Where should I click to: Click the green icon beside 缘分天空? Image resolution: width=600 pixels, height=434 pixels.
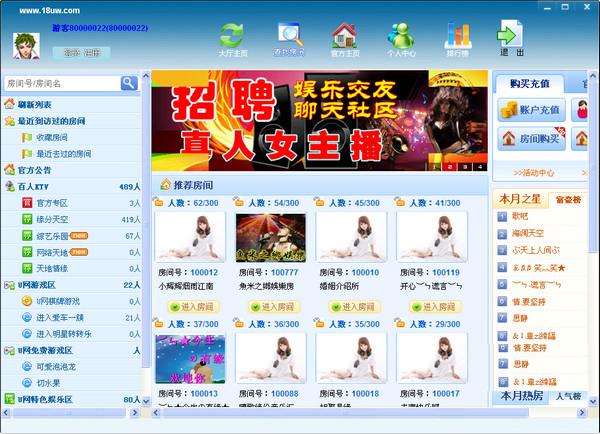[x=27, y=219]
